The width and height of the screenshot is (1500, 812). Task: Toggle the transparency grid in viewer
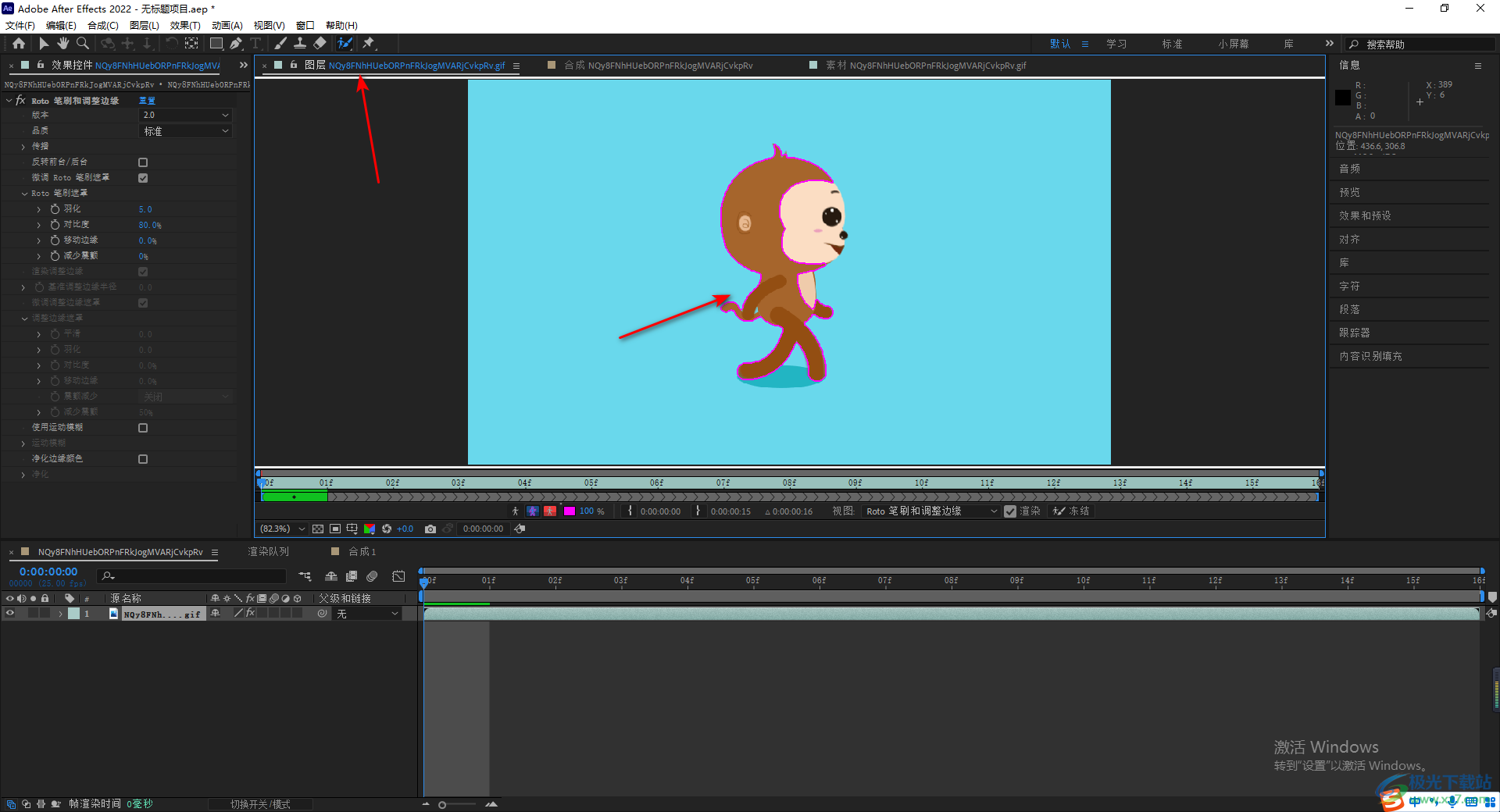318,529
